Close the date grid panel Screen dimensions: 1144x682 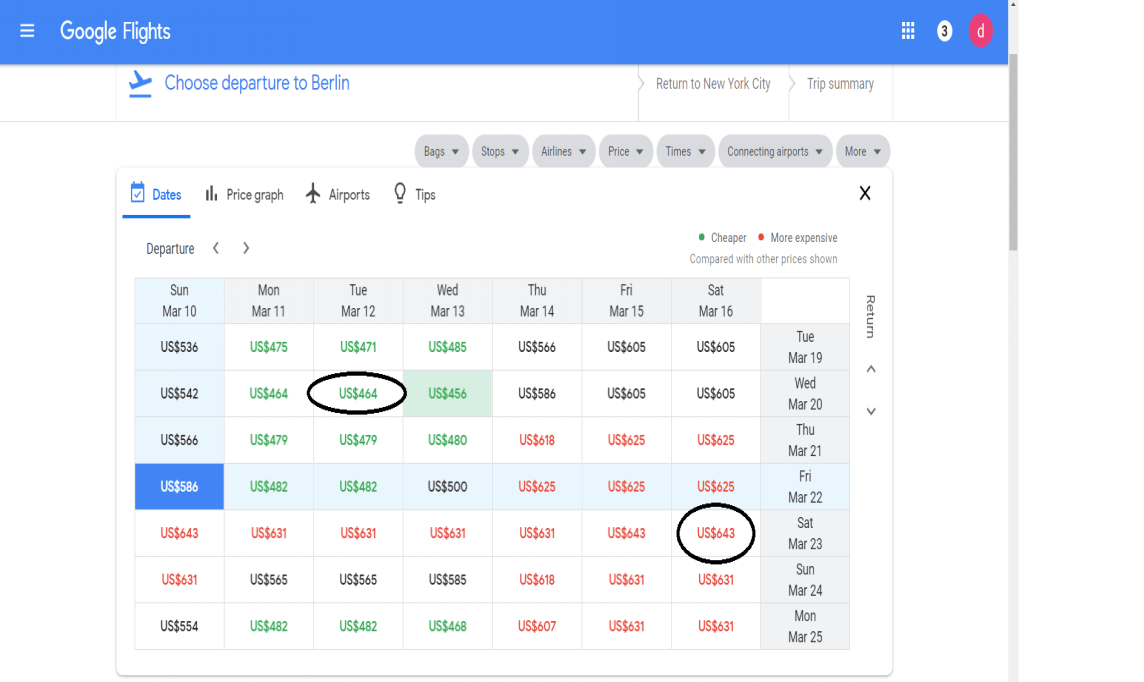click(x=865, y=194)
